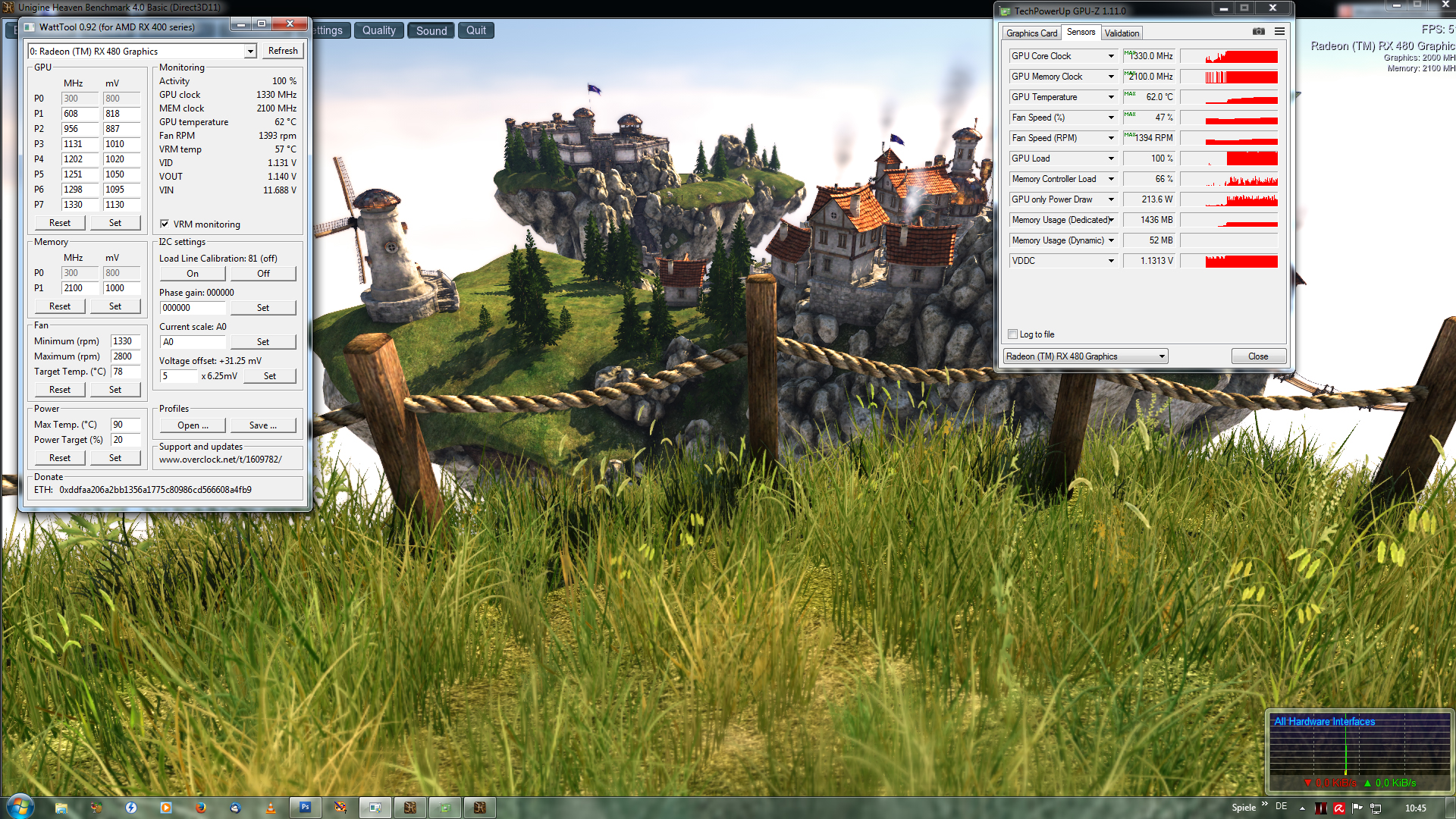Click Save under Profiles
This screenshot has height=819, width=1456.
pos(262,425)
